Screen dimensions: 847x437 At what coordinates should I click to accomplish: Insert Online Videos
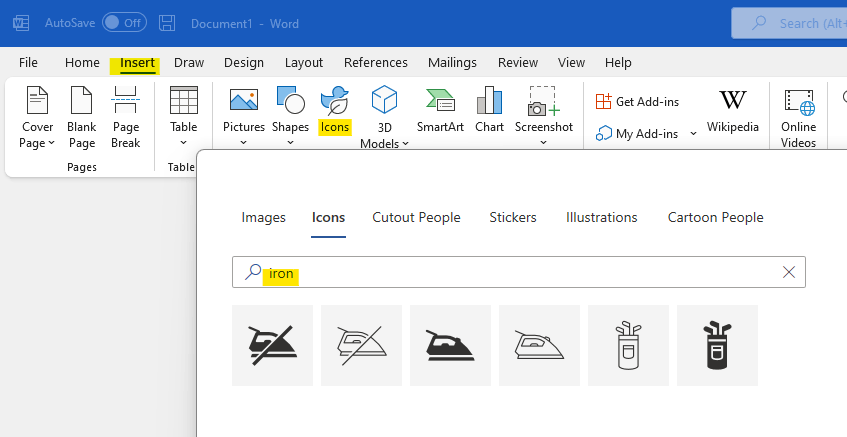798,119
